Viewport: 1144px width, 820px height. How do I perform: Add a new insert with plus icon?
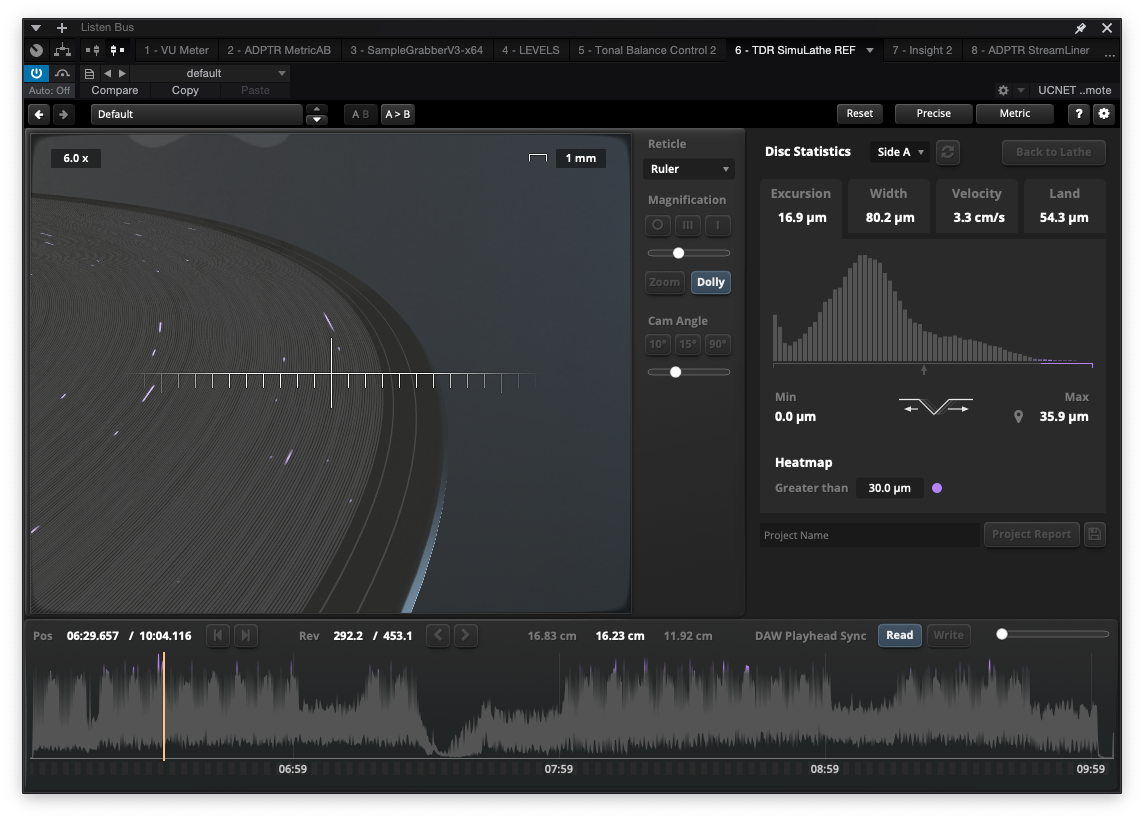[62, 28]
